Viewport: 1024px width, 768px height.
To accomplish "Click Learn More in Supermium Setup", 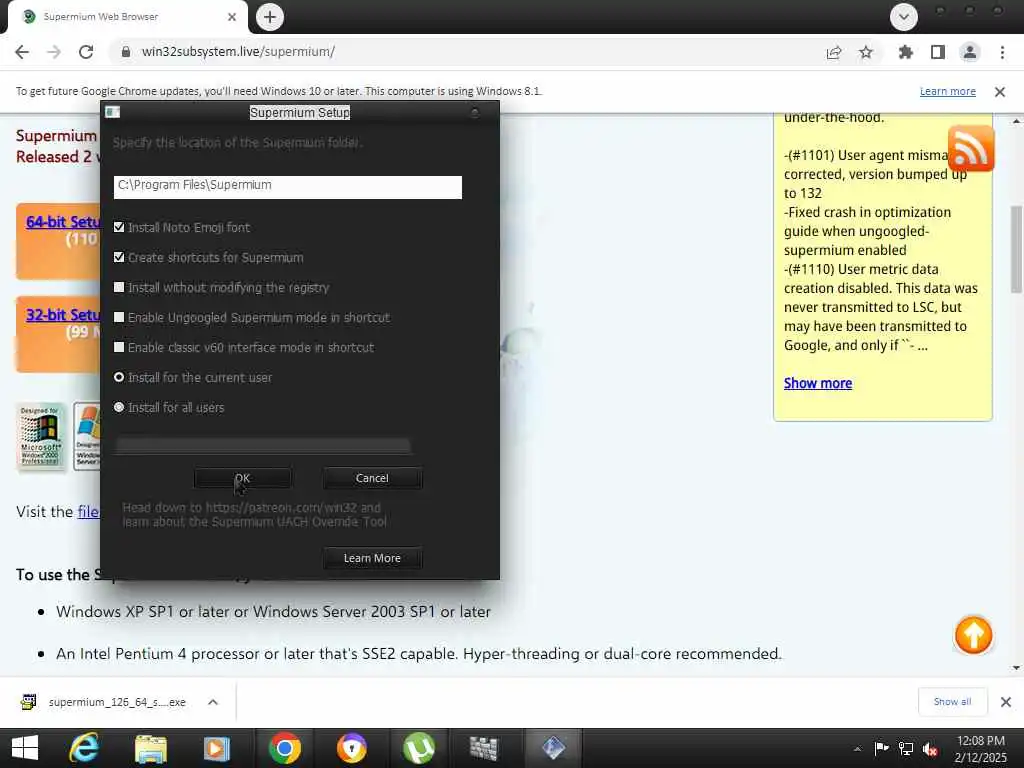I will coord(372,558).
